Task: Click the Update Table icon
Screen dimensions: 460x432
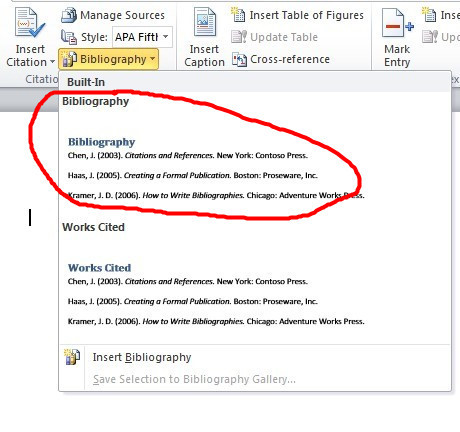Action: pyautogui.click(x=239, y=37)
